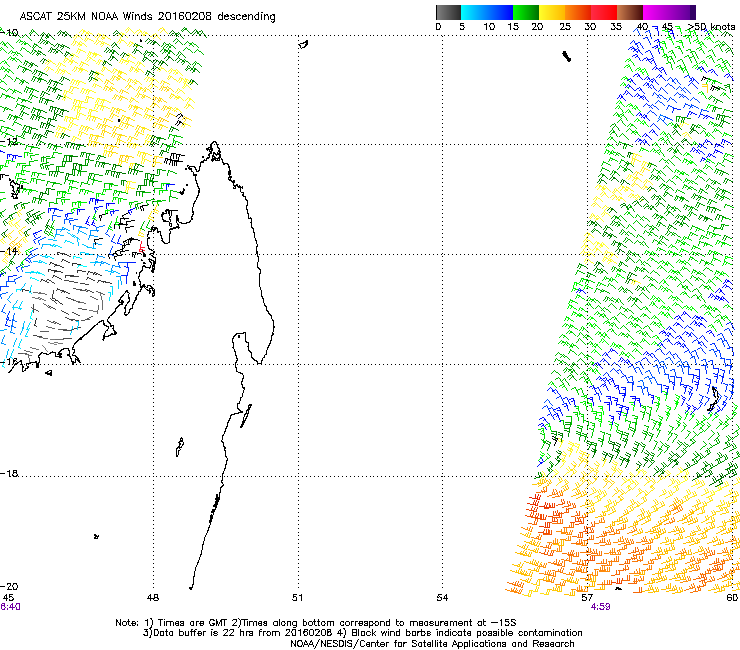Click the '54' longitude label
740x650 pixels.
click(442, 598)
